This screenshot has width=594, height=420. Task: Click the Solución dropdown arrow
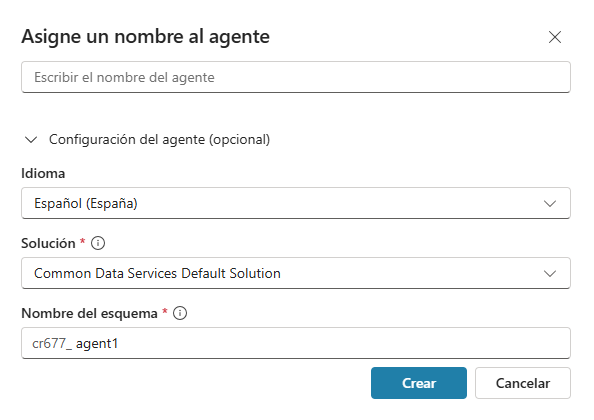(x=550, y=273)
